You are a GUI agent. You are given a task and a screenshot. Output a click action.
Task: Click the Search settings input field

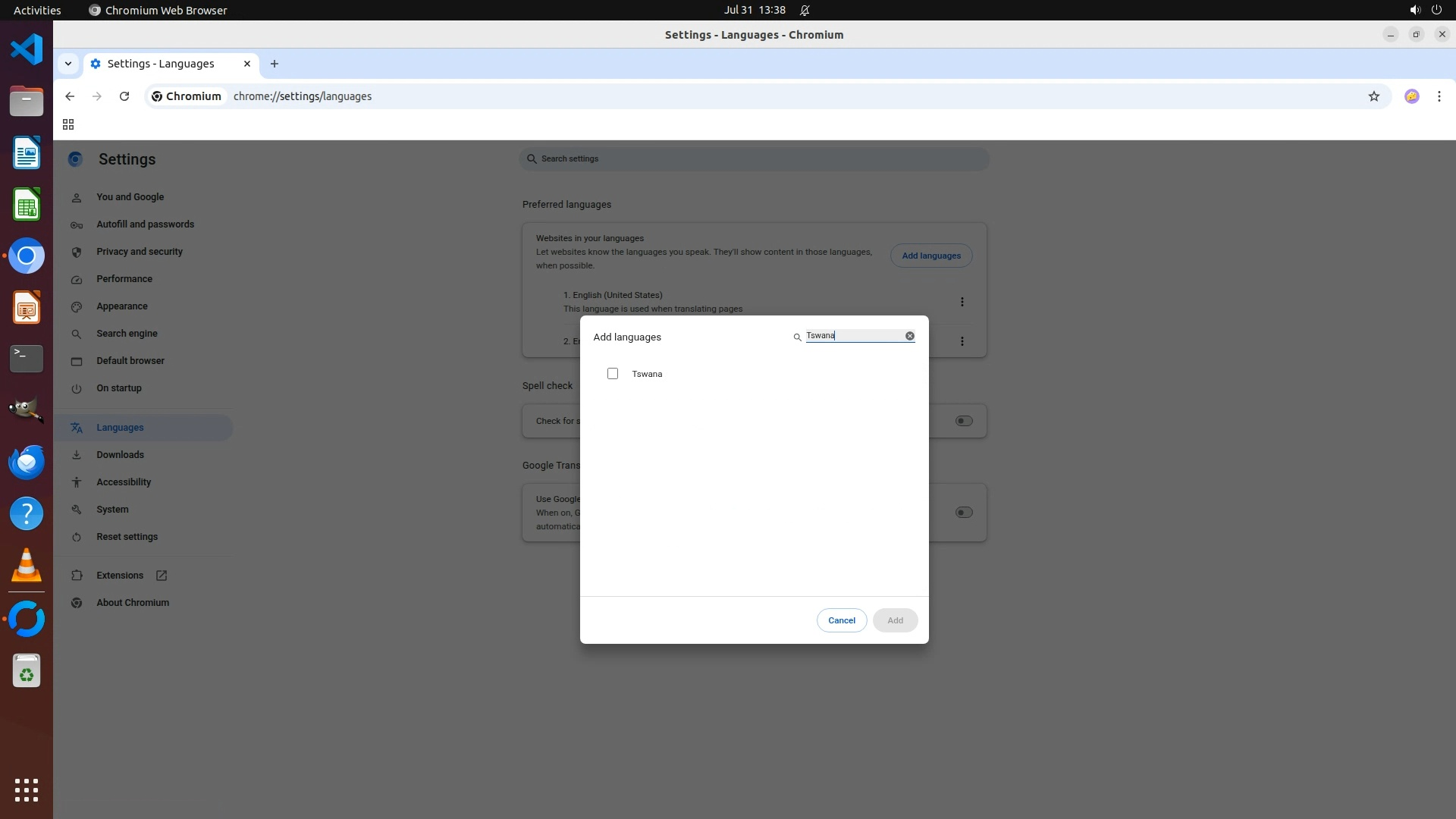[x=754, y=159]
